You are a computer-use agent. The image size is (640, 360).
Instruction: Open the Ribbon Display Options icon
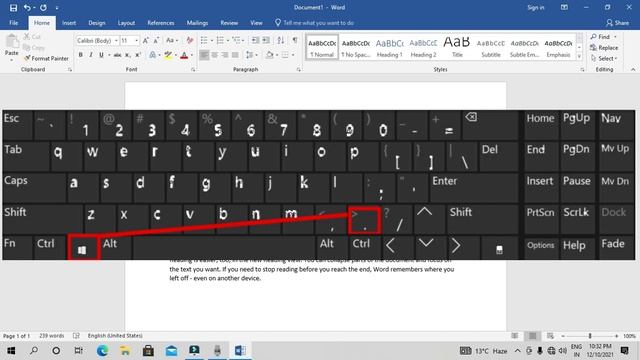[564, 7]
